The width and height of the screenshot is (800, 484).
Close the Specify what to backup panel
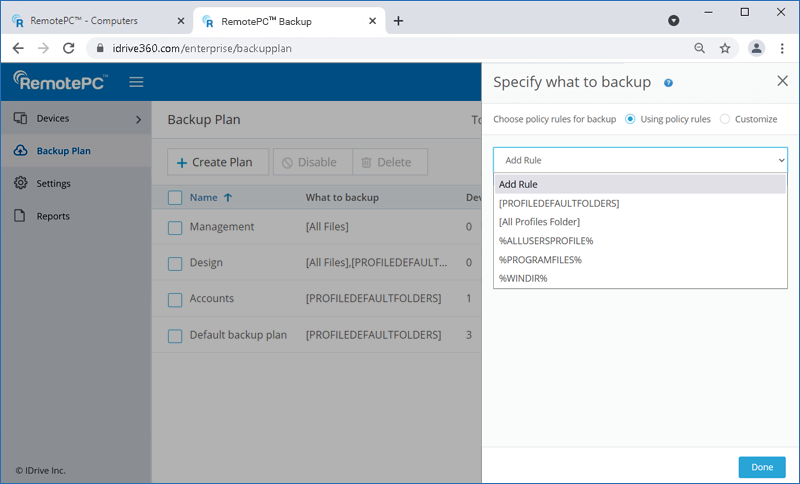pyautogui.click(x=782, y=82)
